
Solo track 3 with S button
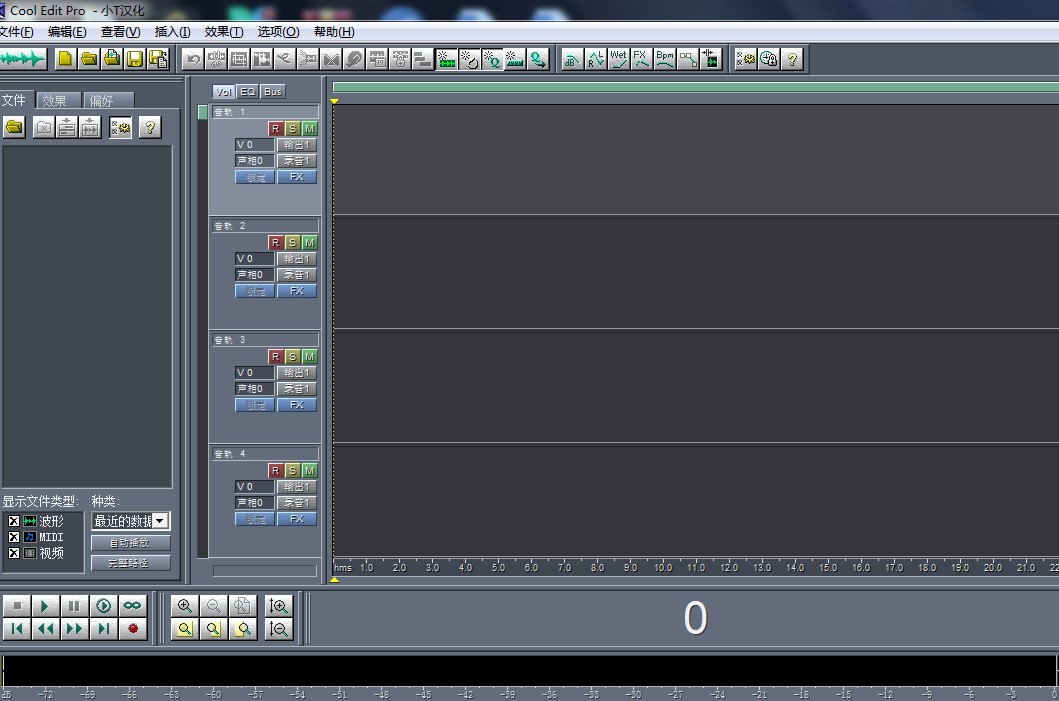point(292,357)
